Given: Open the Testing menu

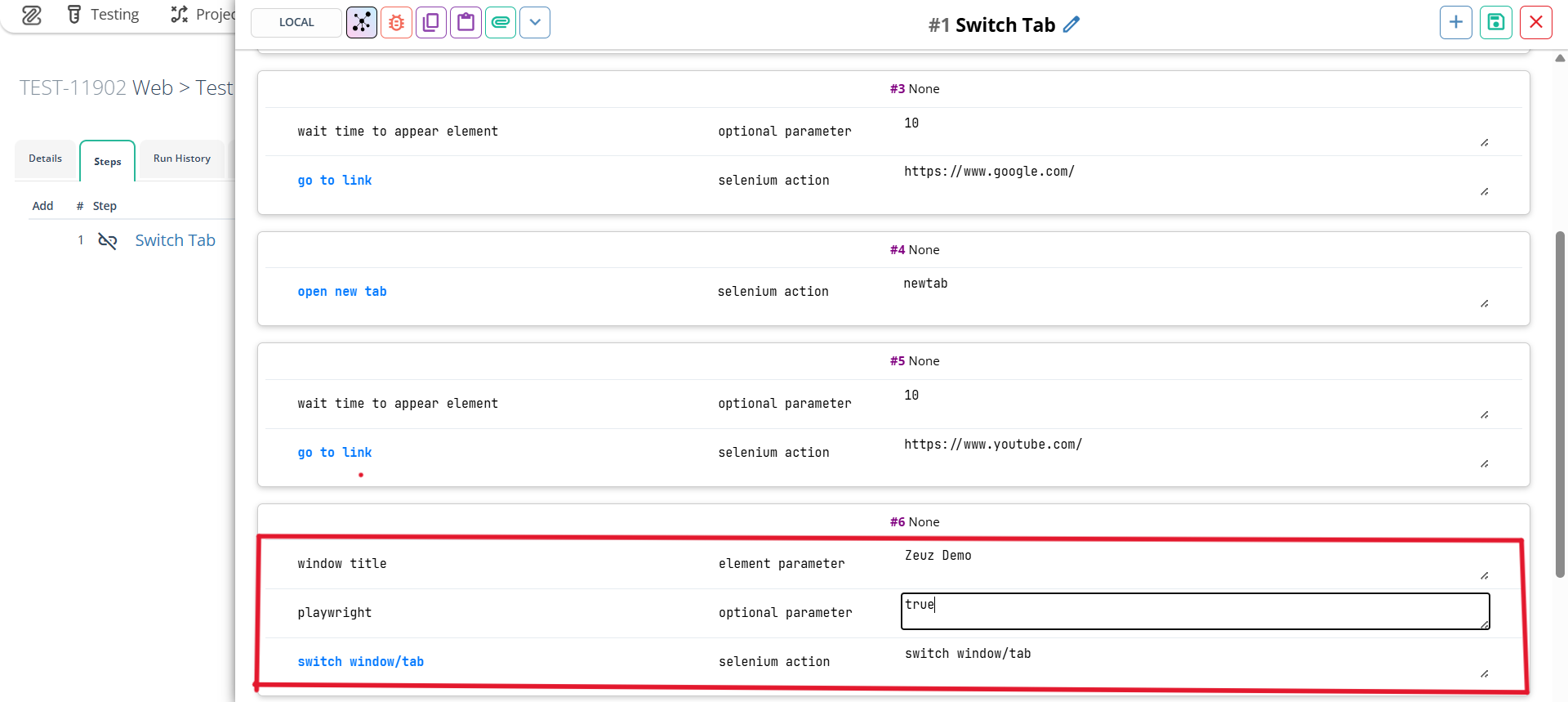Looking at the screenshot, I should (x=103, y=15).
